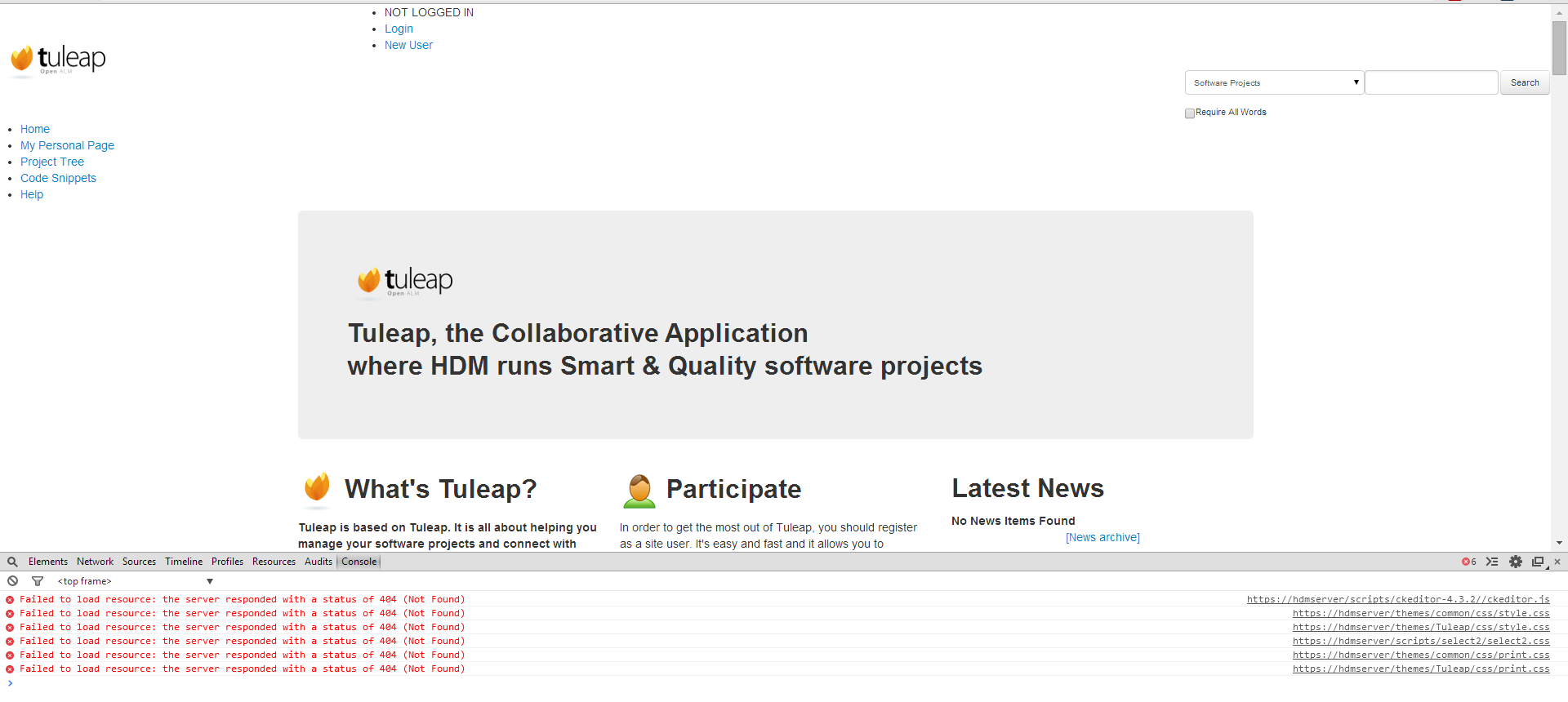Click the DevTools inspect-element magnifier icon
This screenshot has width=1568, height=702.
(x=12, y=562)
